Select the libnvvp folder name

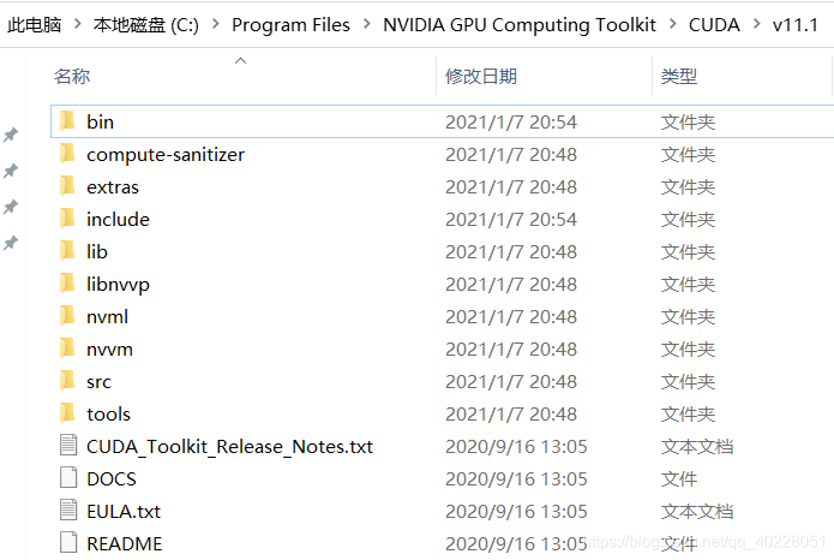(118, 284)
